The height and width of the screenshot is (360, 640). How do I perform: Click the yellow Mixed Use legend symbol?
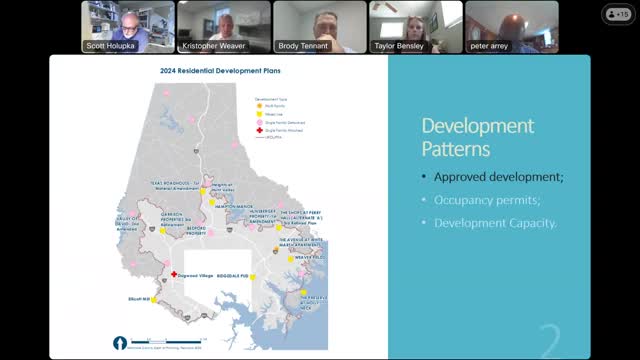pyautogui.click(x=259, y=114)
